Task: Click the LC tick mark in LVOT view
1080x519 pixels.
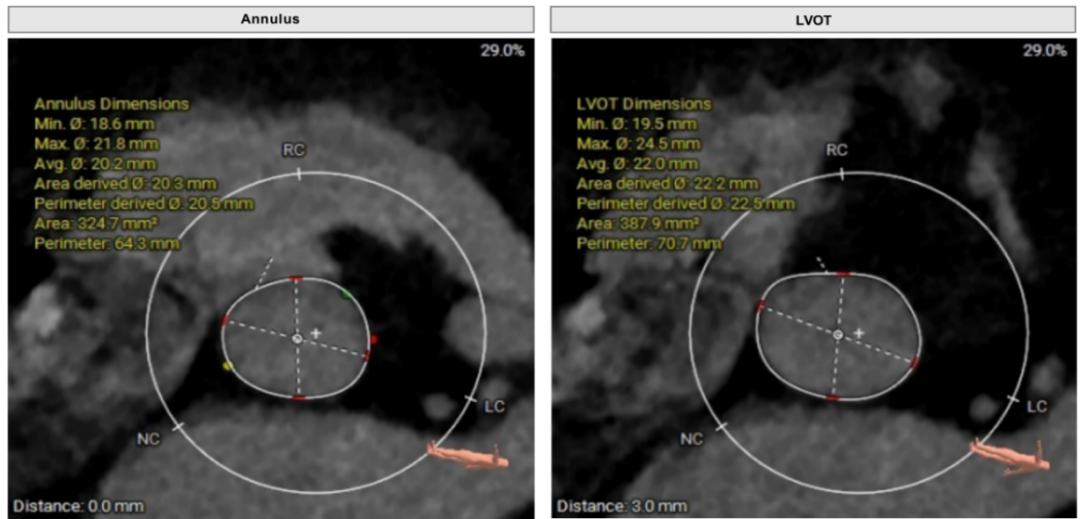Action: [1013, 400]
